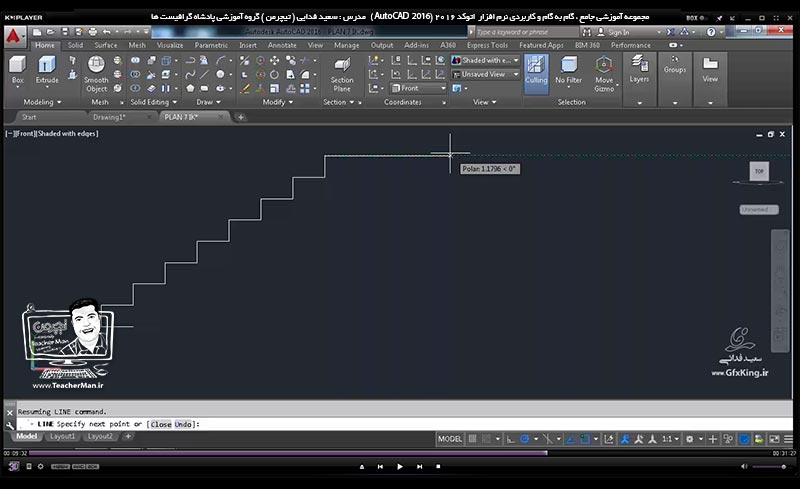This screenshot has height=489, width=800.
Task: Expand the Solid Editing panel dropdown
Action: point(154,102)
